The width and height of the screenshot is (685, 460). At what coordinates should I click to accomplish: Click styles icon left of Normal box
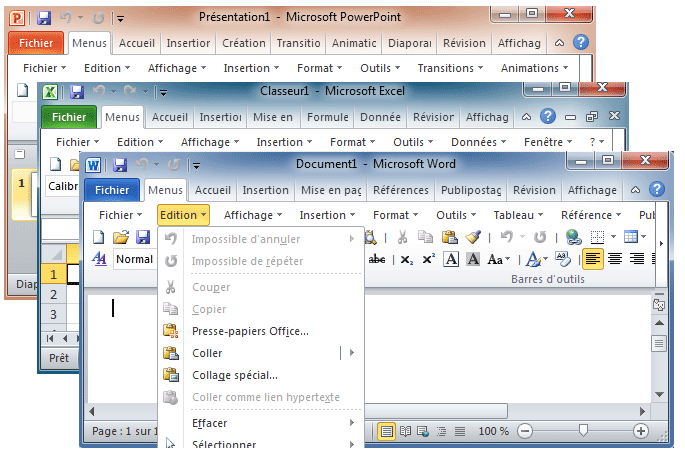click(x=99, y=259)
